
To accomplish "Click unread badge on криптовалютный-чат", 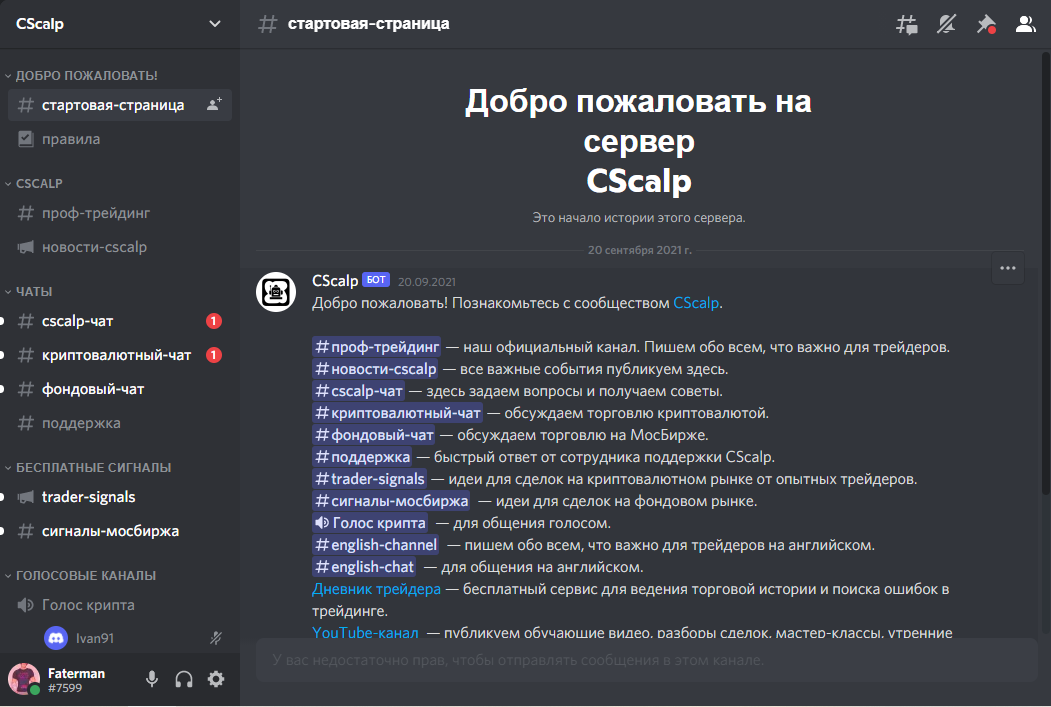I will [214, 355].
